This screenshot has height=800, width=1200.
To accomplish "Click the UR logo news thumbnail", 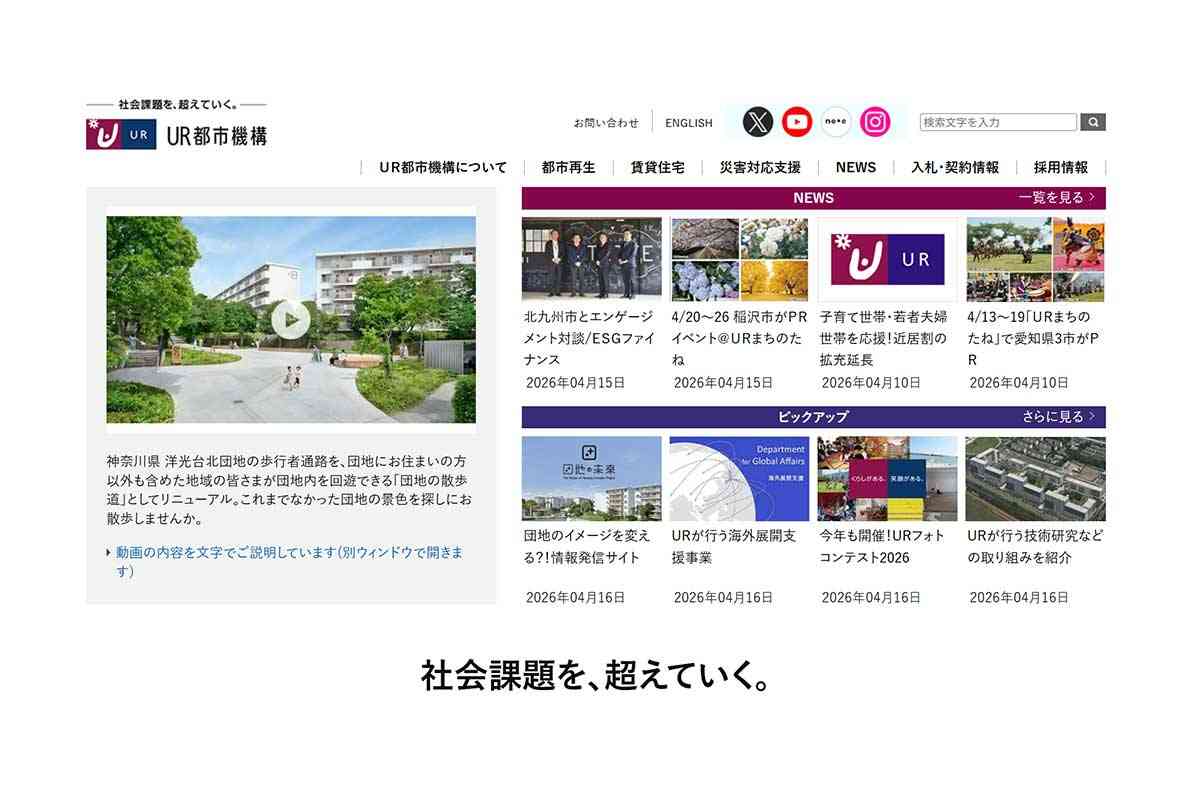I will click(x=887, y=257).
